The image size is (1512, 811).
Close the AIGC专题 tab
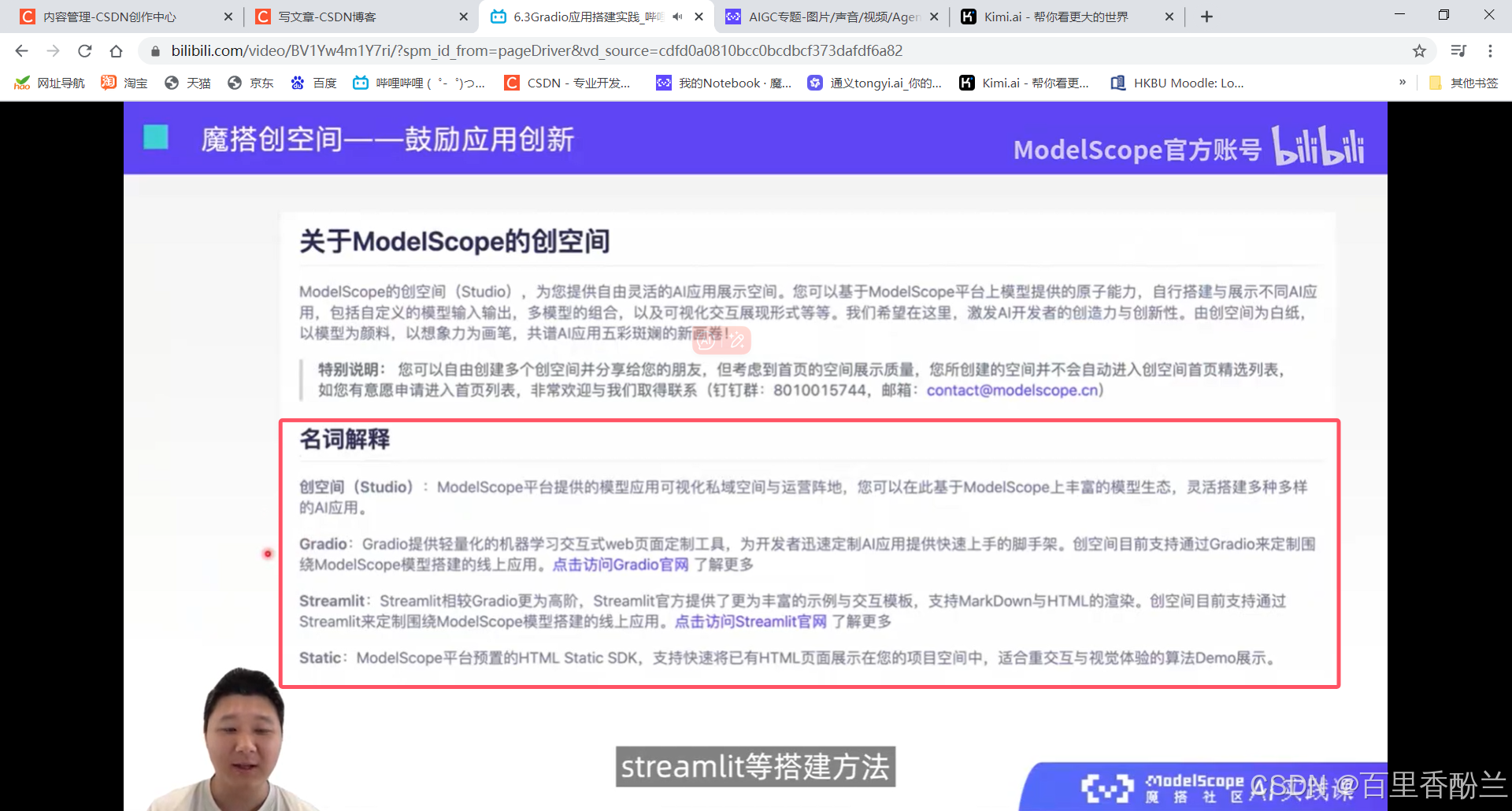[934, 17]
